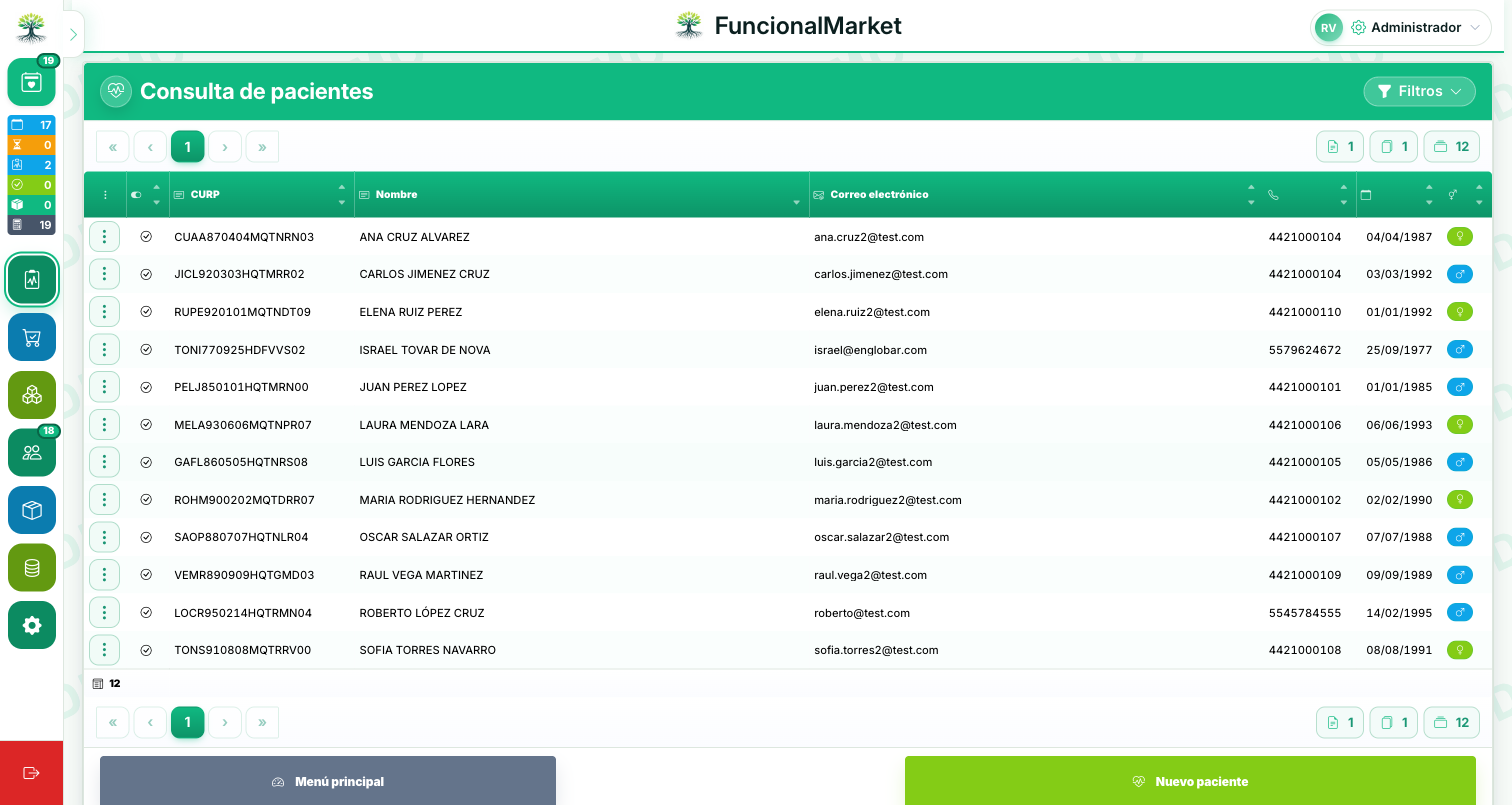Click the Correo electrónico column header label
Screen dimensions: 1512x805
pyautogui.click(x=879, y=195)
